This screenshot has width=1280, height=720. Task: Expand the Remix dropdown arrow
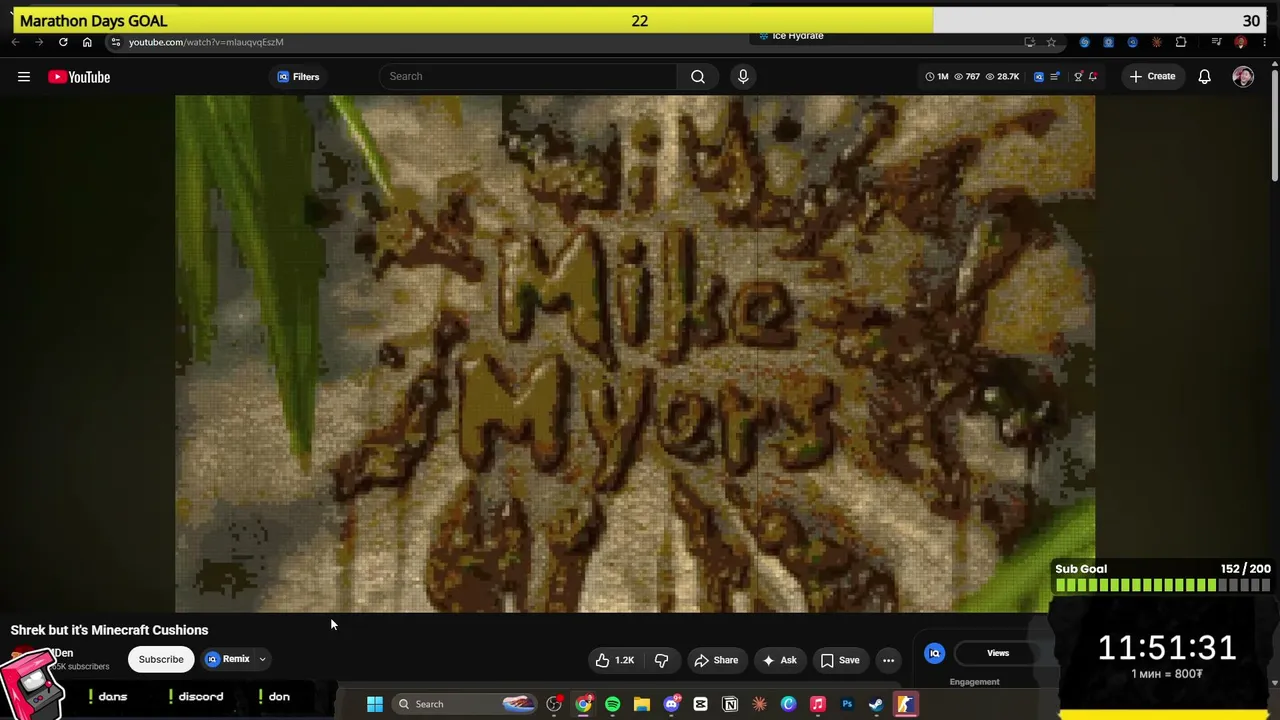click(x=262, y=660)
